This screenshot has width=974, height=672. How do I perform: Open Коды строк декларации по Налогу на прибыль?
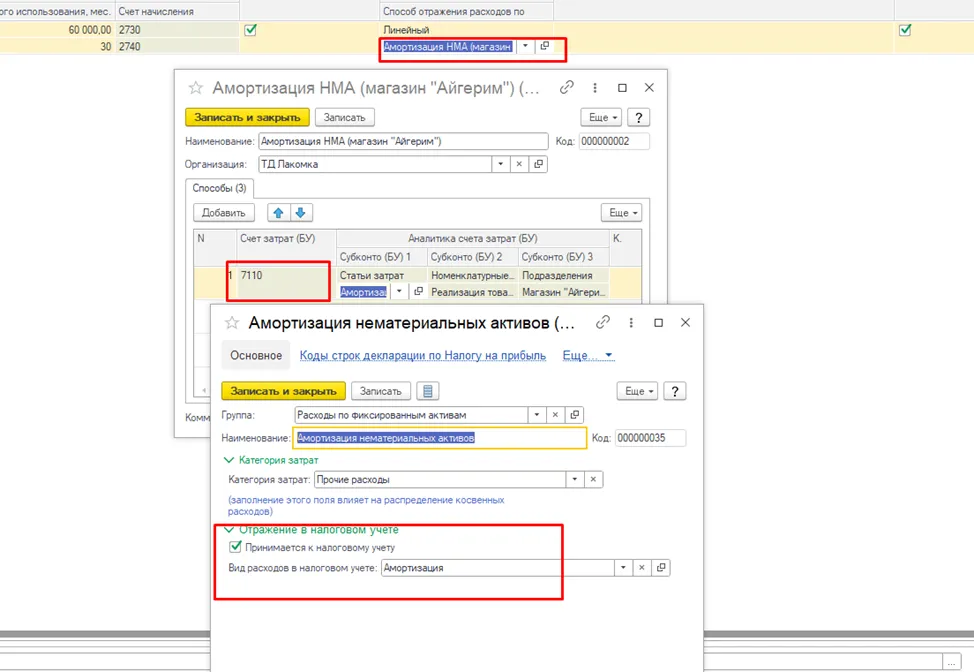[x=422, y=355]
